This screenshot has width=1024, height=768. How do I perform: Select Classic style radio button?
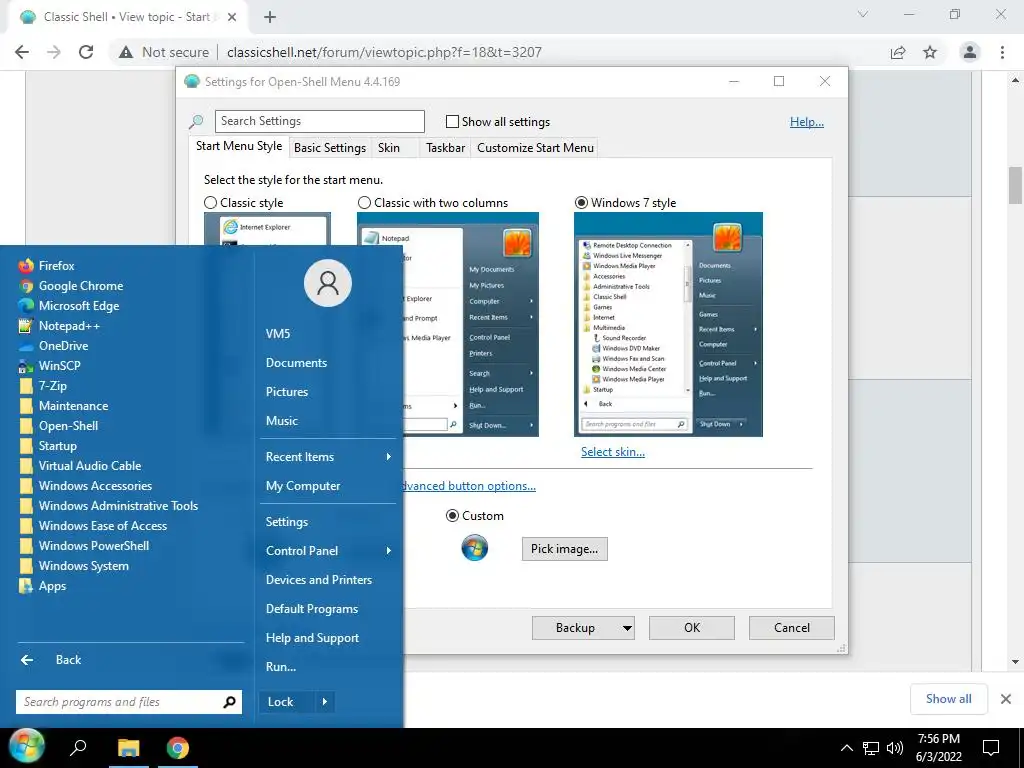pyautogui.click(x=210, y=203)
